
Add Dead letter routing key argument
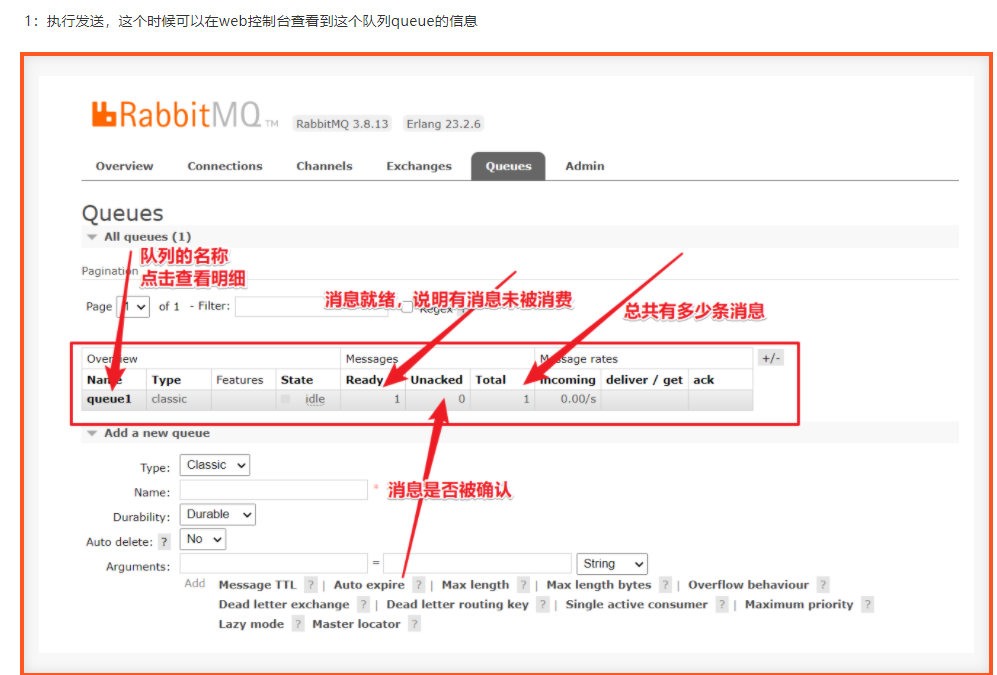click(x=457, y=604)
